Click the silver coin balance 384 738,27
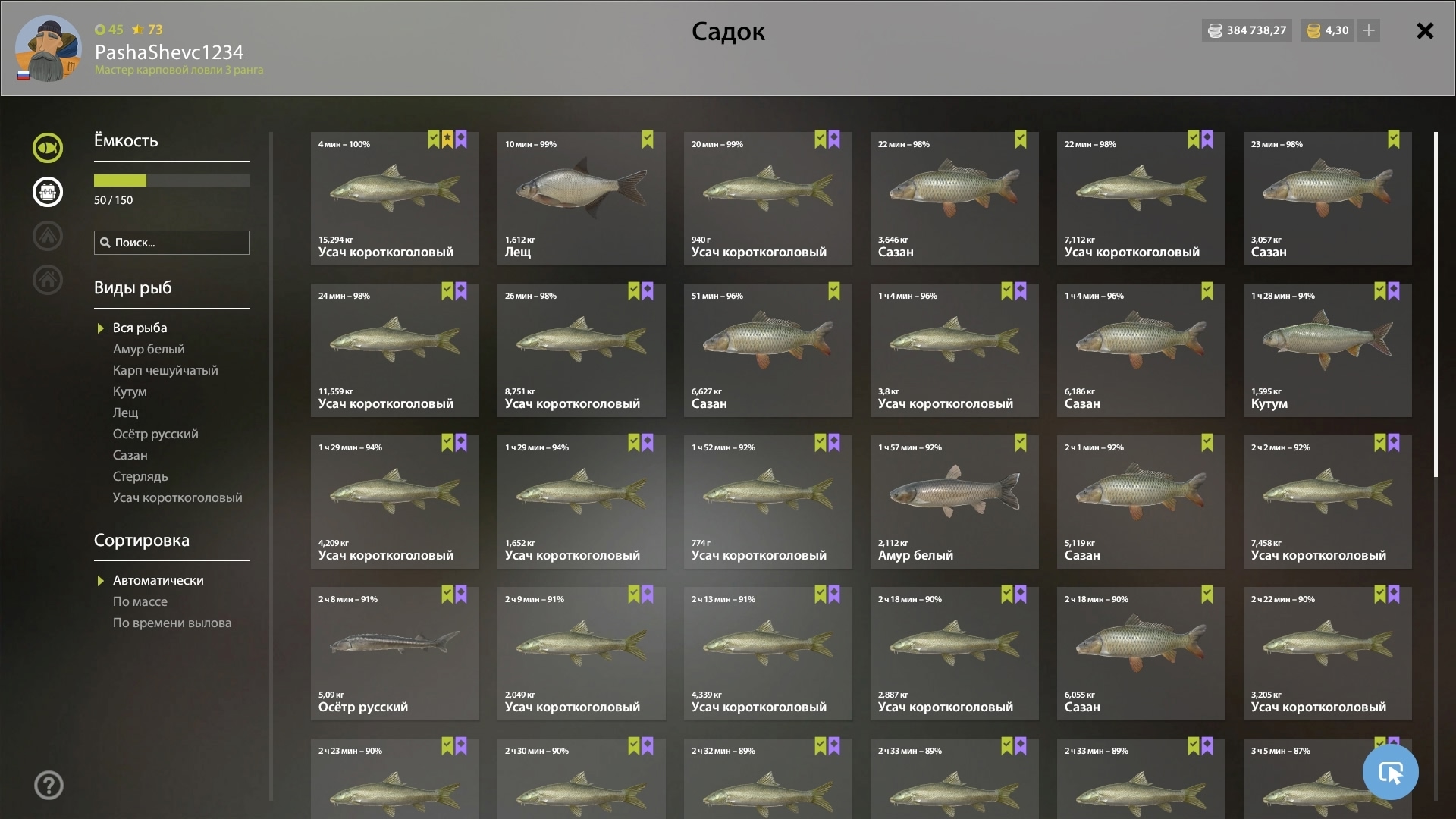Image resolution: width=1456 pixels, height=819 pixels. coord(1247,30)
